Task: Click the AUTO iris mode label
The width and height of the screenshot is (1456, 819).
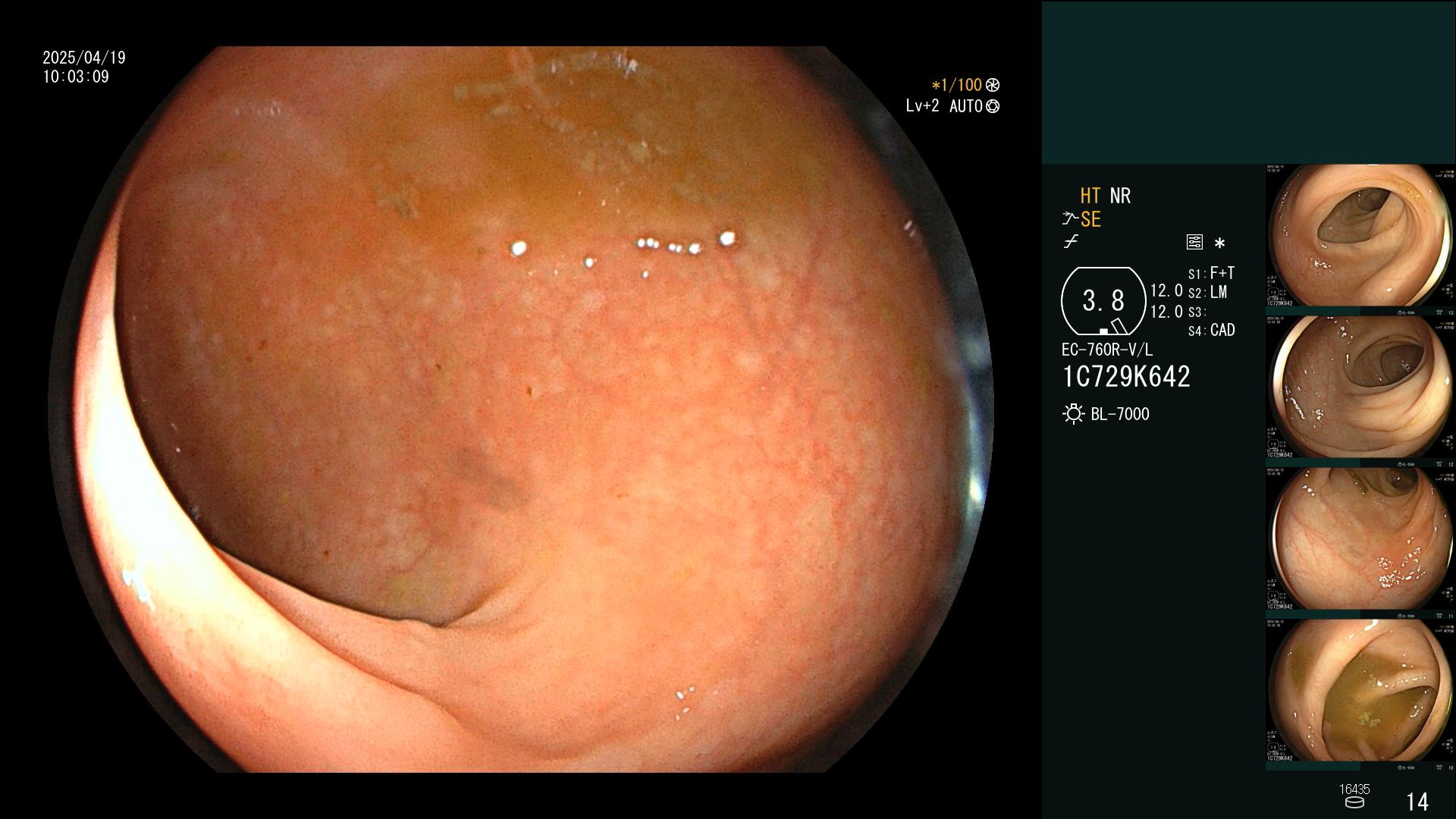Action: coord(966,107)
